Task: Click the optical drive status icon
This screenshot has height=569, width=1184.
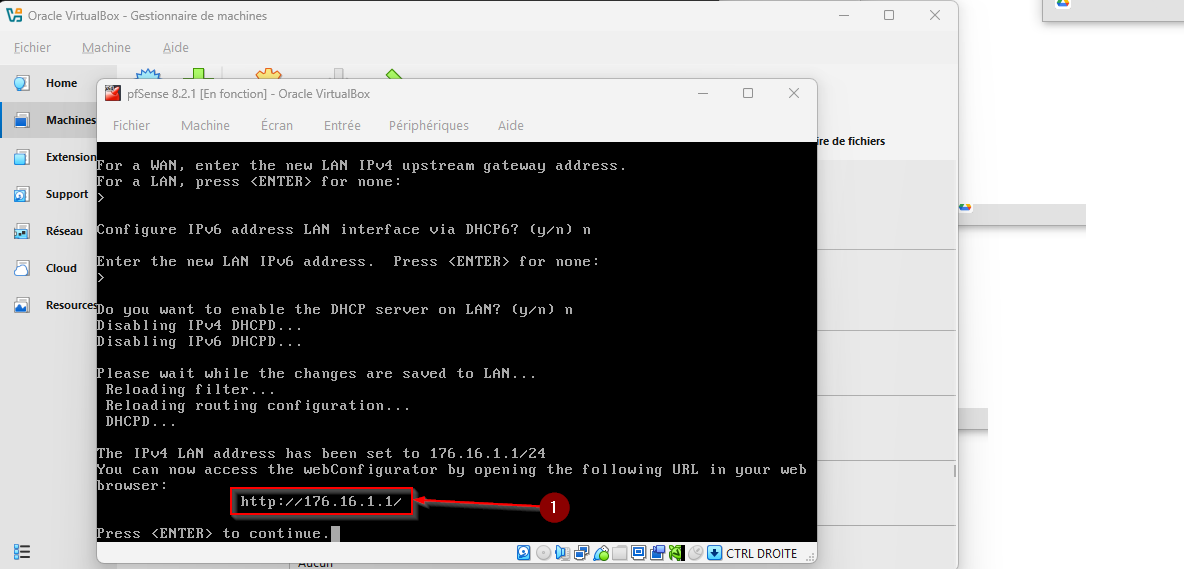Action: pyautogui.click(x=543, y=553)
